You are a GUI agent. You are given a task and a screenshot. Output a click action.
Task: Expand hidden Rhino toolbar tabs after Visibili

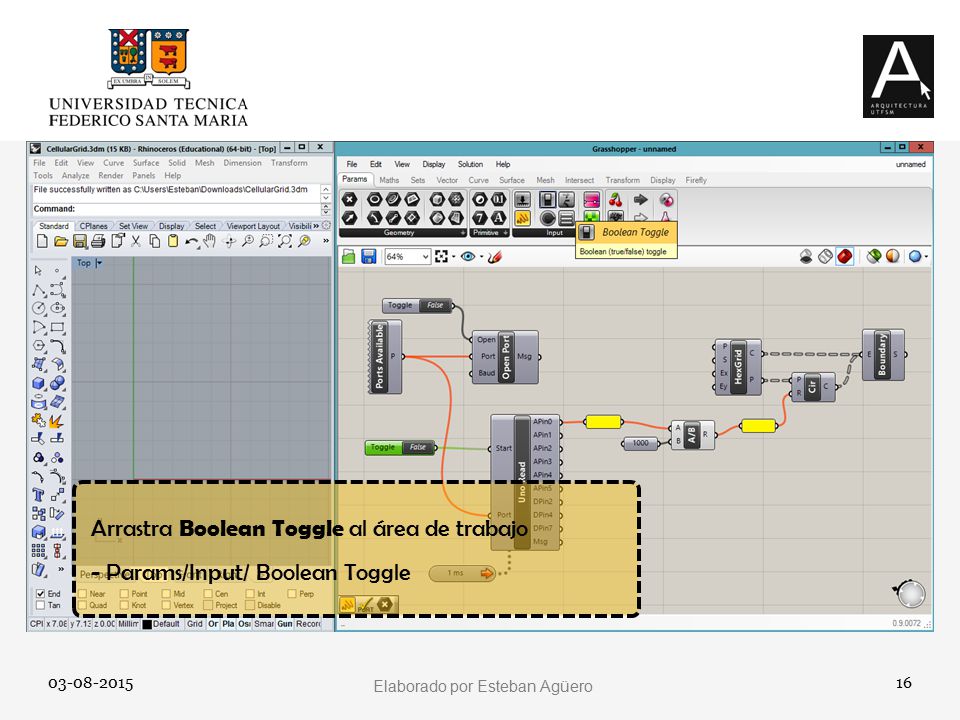pyautogui.click(x=316, y=226)
